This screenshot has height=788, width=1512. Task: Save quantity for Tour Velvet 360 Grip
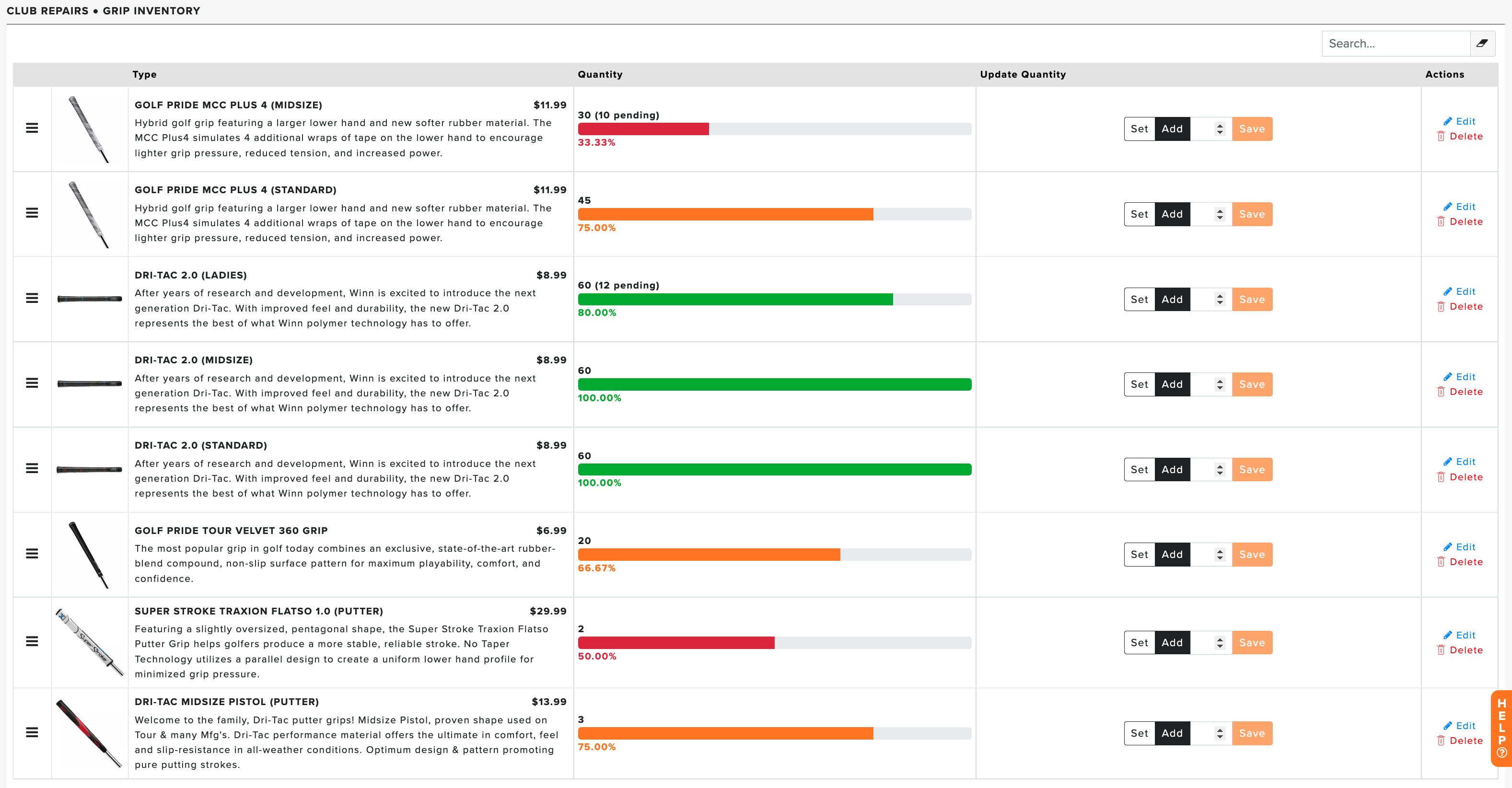click(x=1252, y=555)
